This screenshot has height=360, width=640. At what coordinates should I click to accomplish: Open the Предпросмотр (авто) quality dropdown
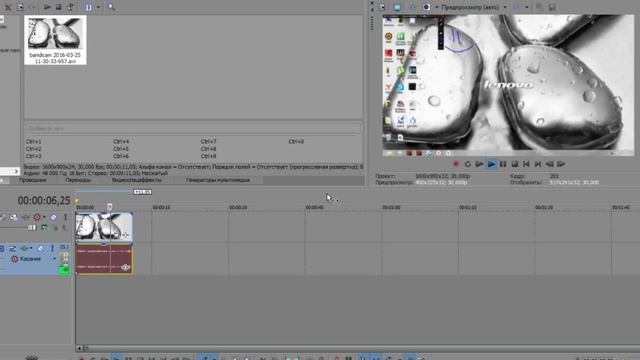point(473,7)
